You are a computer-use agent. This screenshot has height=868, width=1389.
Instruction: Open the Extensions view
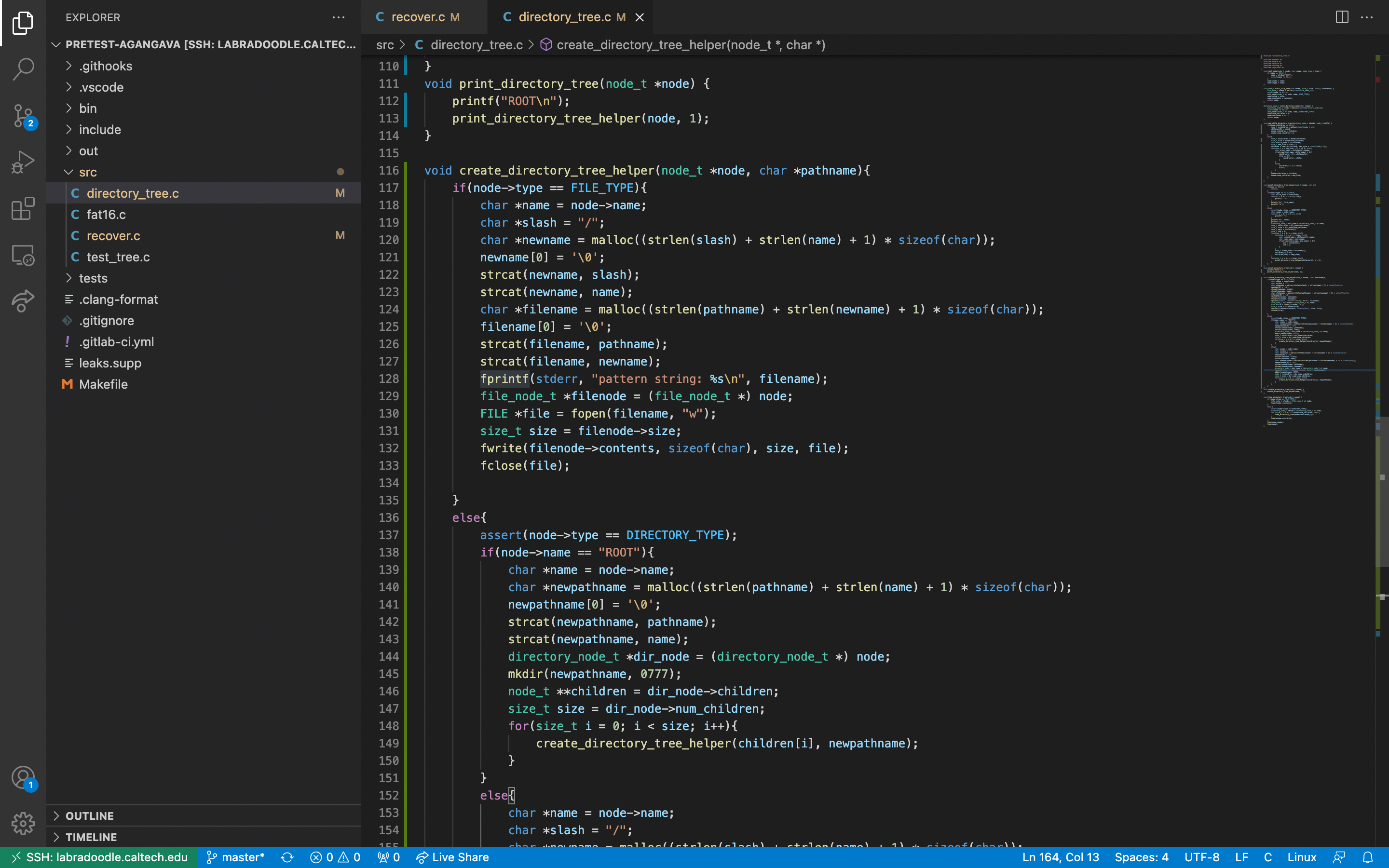coord(23,209)
